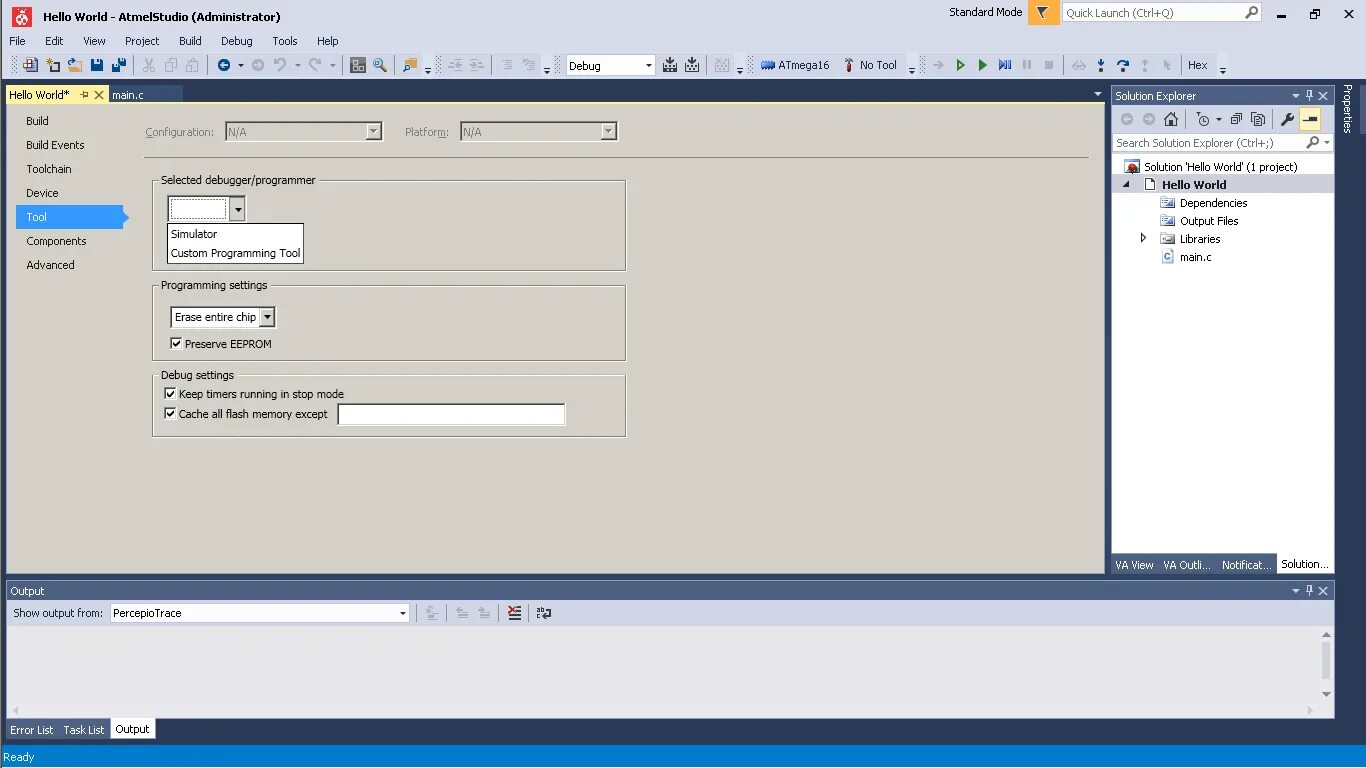Toggle Cache all flash memory except checkbox

pos(170,413)
